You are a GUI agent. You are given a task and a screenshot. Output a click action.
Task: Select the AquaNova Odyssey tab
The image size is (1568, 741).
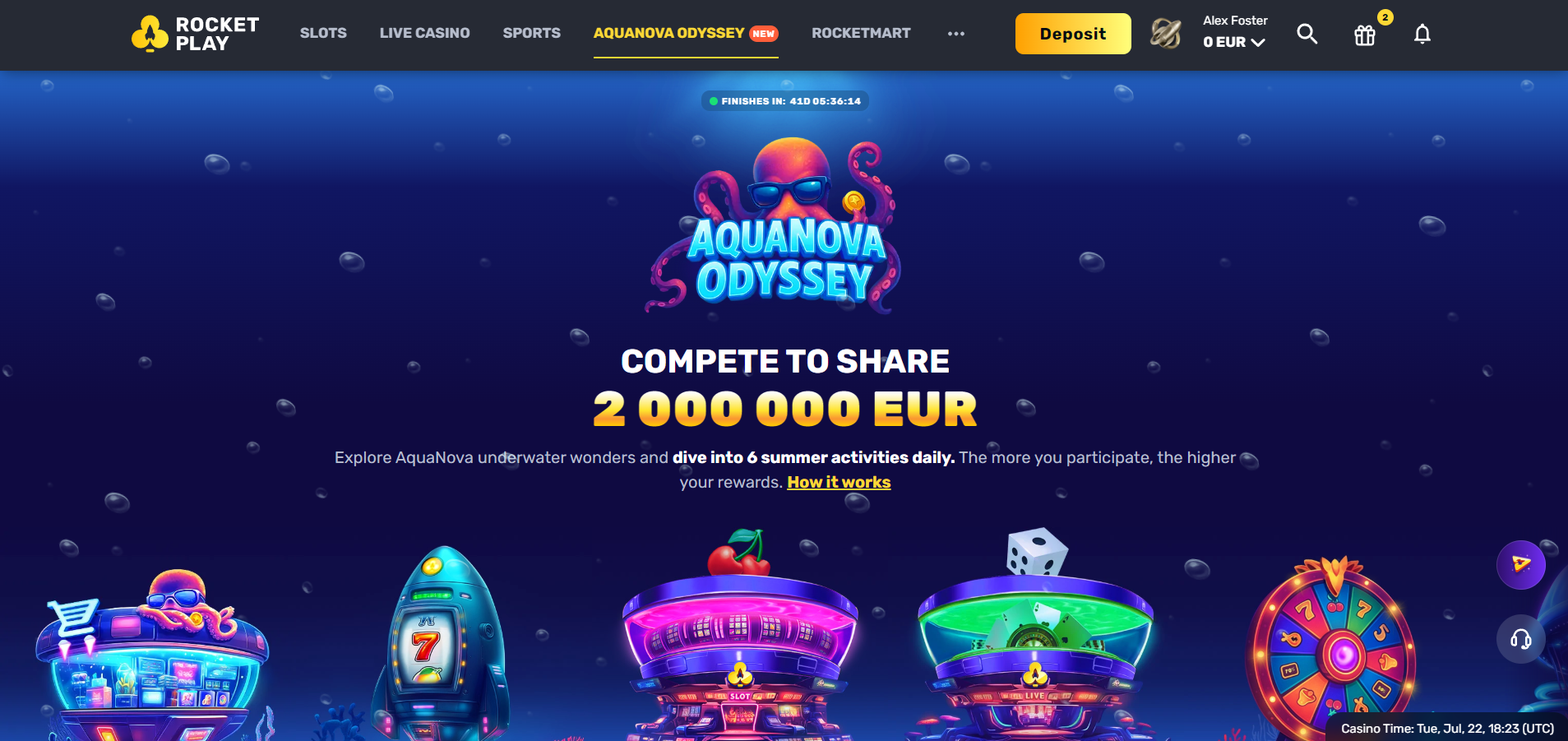686,34
